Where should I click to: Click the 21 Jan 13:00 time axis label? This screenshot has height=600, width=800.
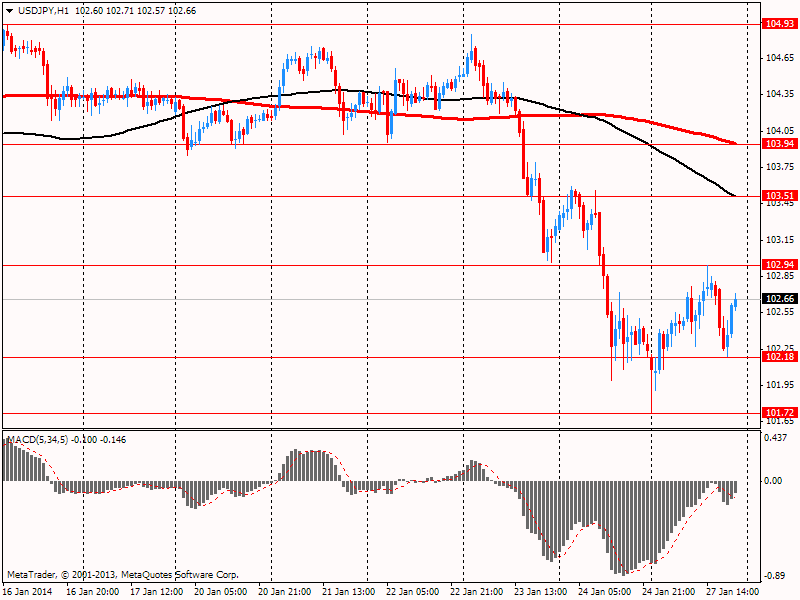pyautogui.click(x=348, y=592)
